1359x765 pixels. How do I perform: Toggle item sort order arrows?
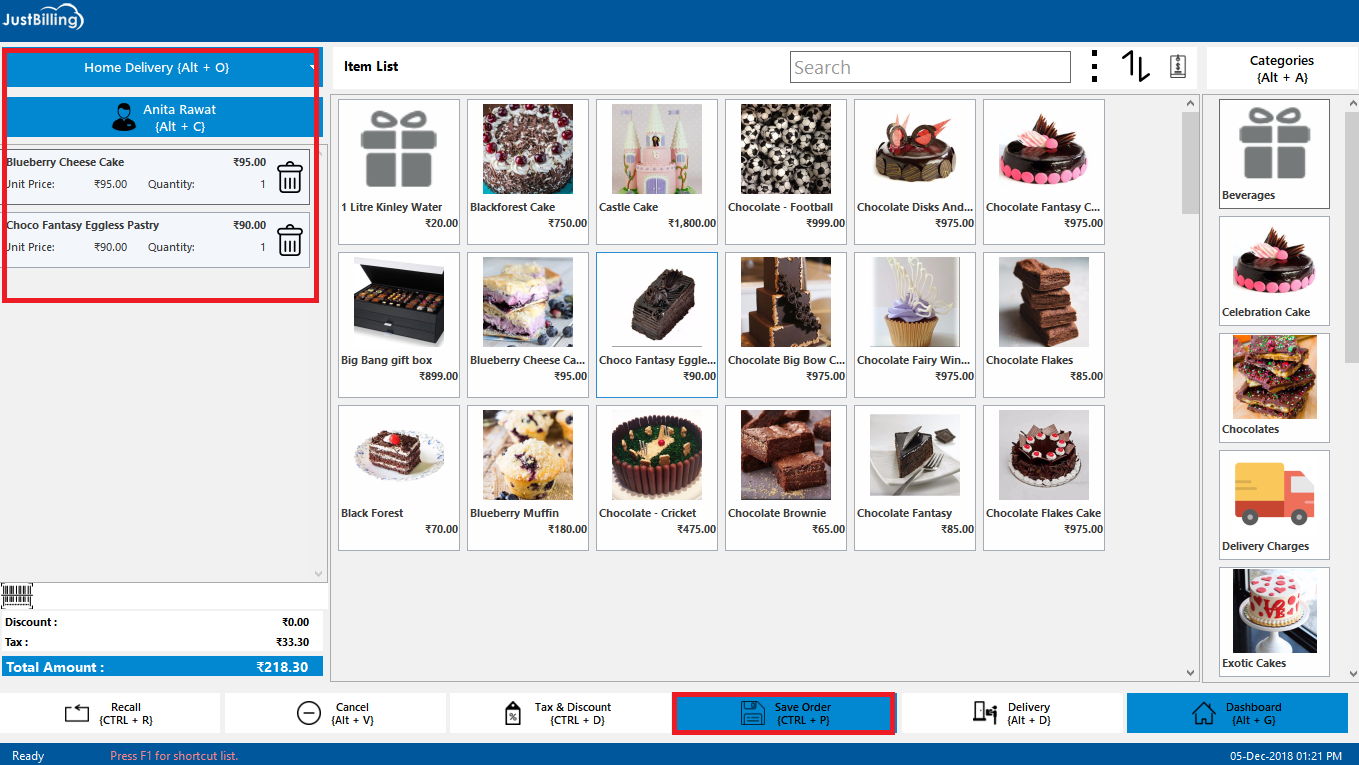click(1135, 67)
